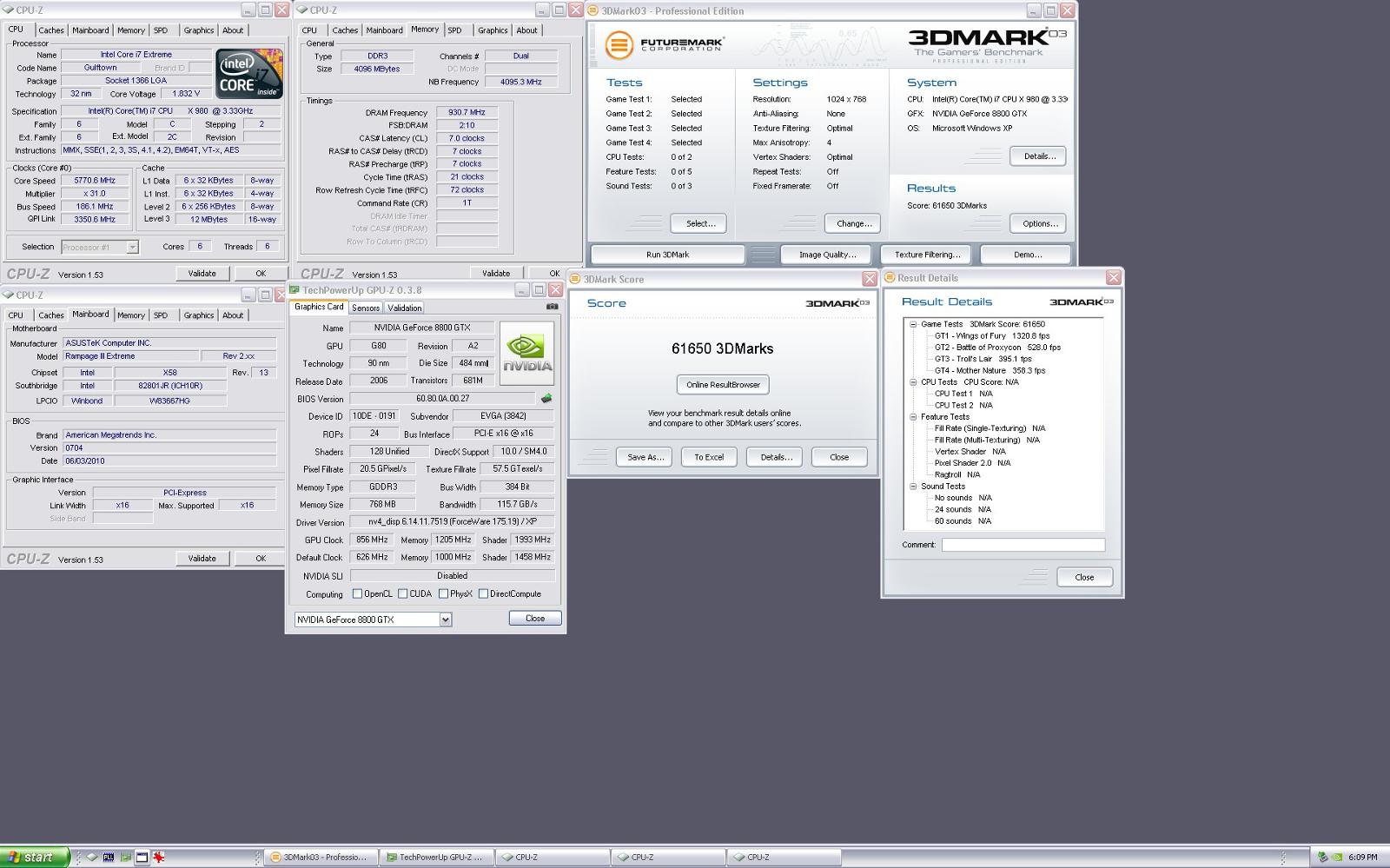Screen dimensions: 1390x868
Task: Open the PLL tool in quick launch
Action: (x=109, y=857)
